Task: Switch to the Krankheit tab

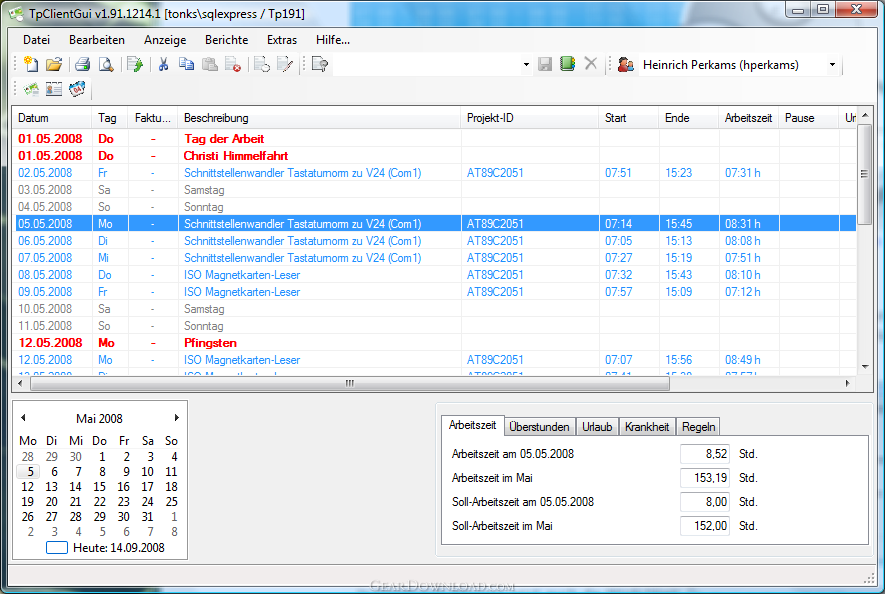Action: (x=647, y=427)
